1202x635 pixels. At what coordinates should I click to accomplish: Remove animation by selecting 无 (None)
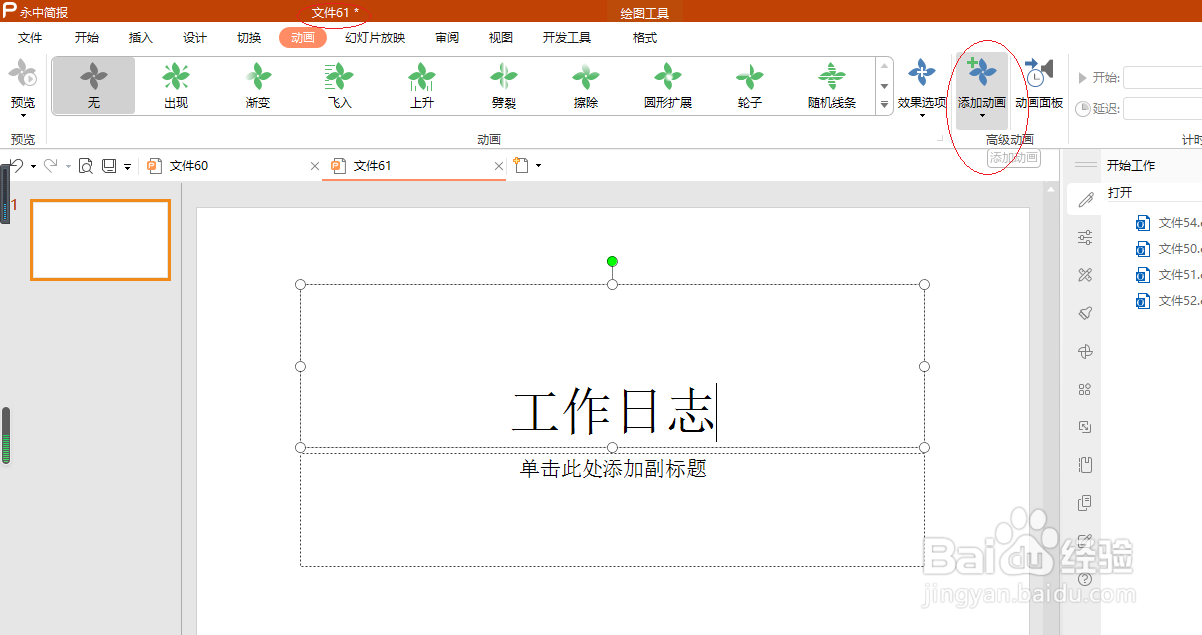[x=93, y=85]
